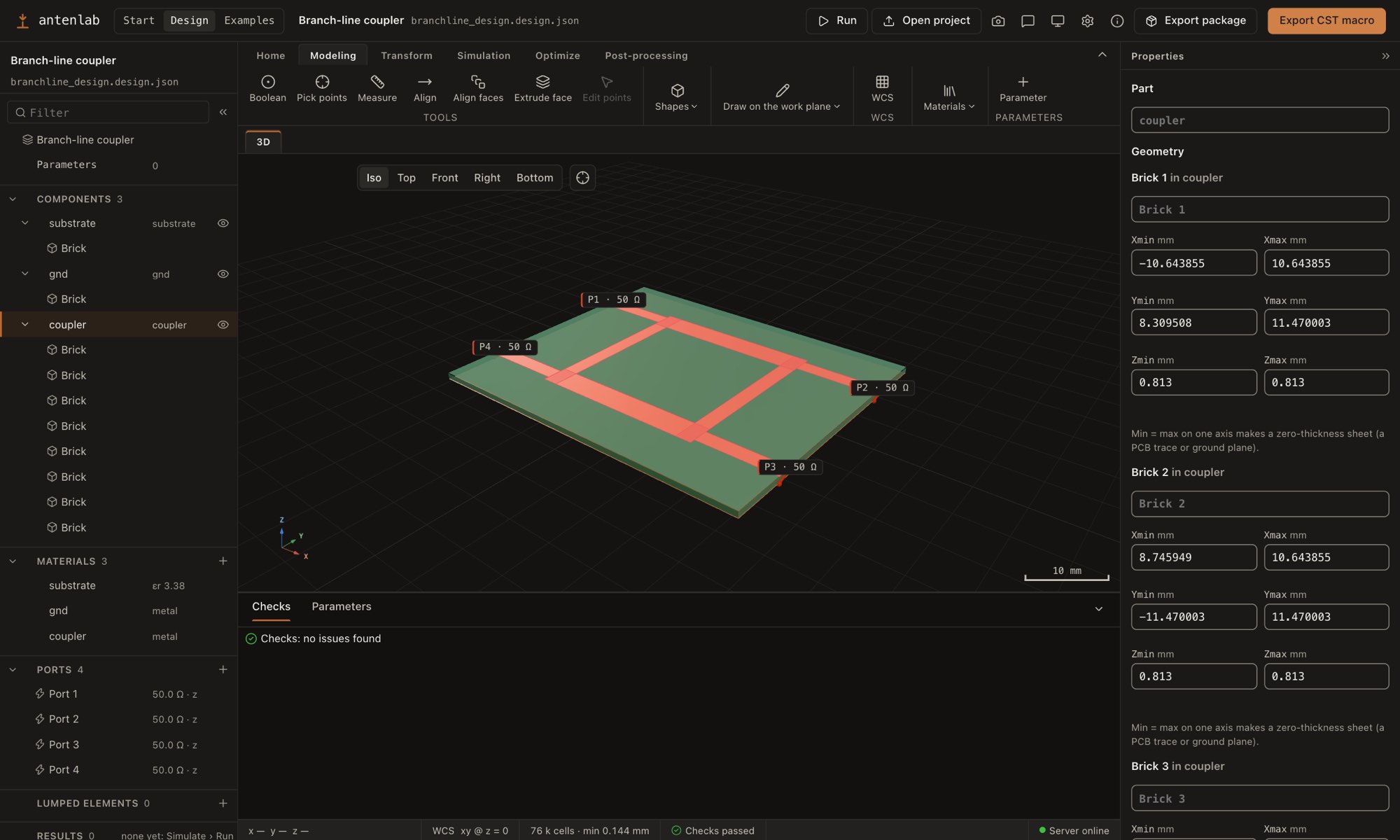This screenshot has width=1400, height=840.
Task: Open the settings gear icon
Action: click(x=1087, y=21)
